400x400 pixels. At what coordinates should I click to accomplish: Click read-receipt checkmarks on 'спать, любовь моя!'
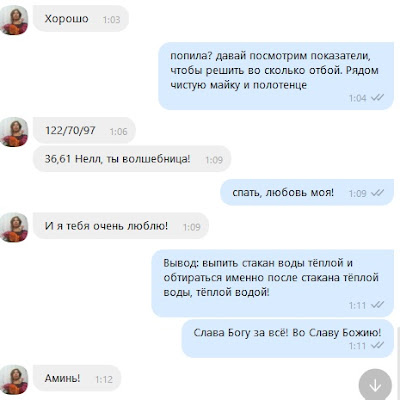point(377,193)
